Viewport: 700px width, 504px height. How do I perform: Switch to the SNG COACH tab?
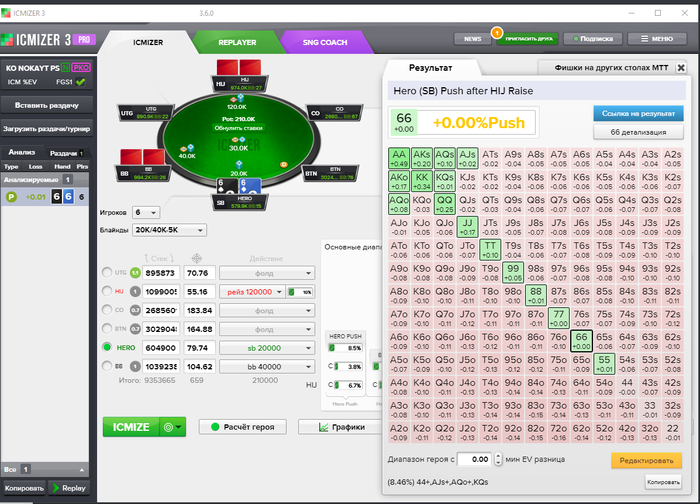[x=325, y=42]
